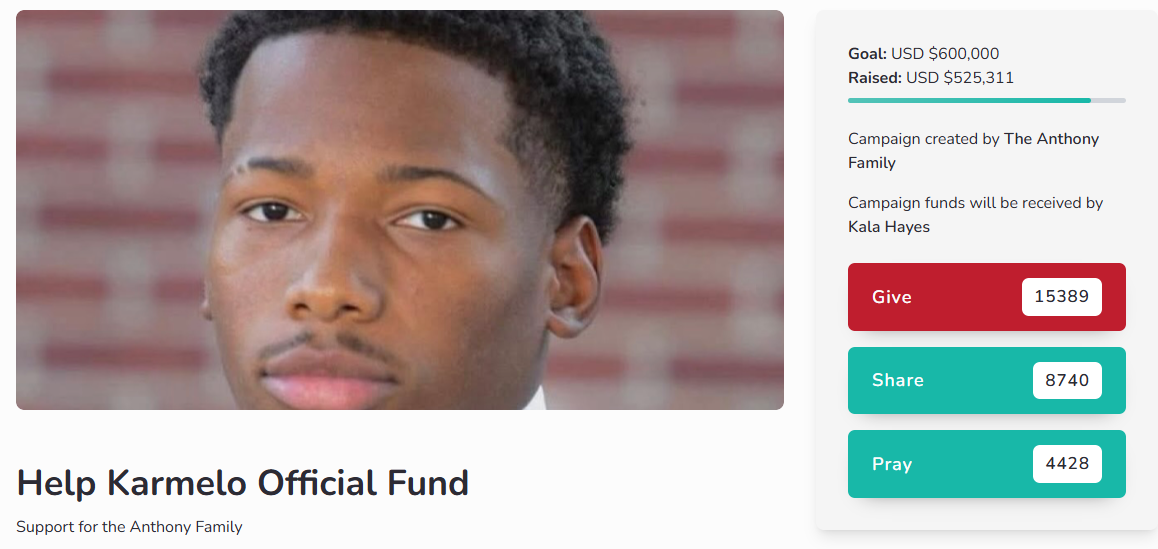The height and width of the screenshot is (549, 1158).
Task: Click the Kala Hayes recipient name
Action: tap(888, 227)
